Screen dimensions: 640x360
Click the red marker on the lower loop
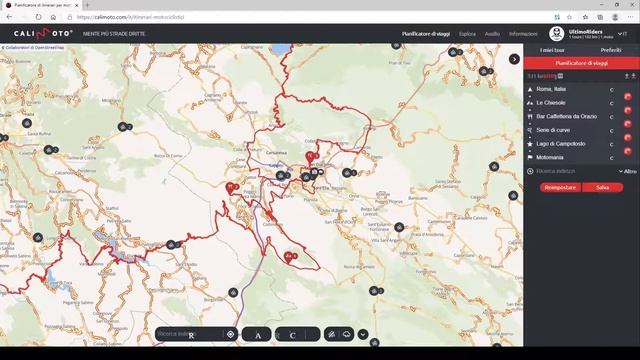(x=289, y=257)
